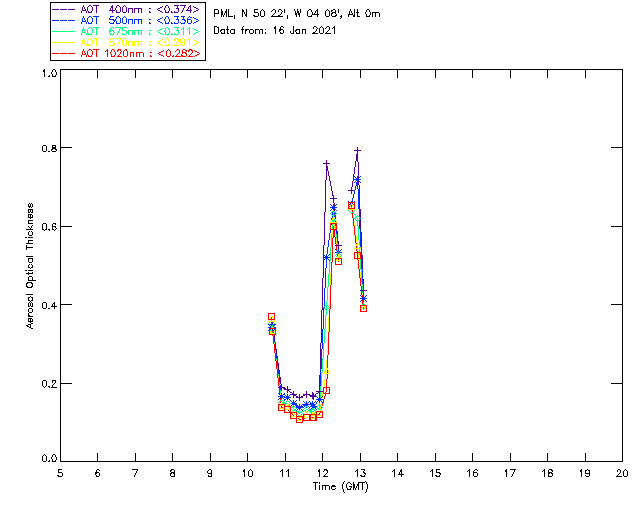640x512 pixels.
Task: Click the 16 hour x-axis label
Action: [x=473, y=473]
